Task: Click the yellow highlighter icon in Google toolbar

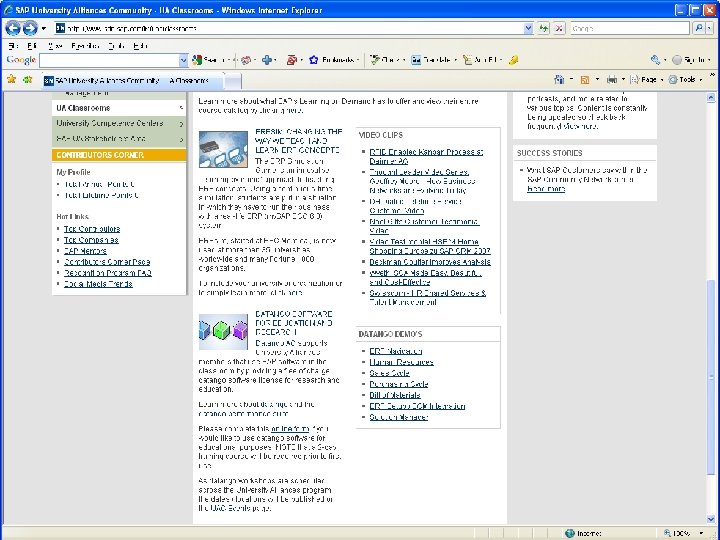Action: point(513,60)
